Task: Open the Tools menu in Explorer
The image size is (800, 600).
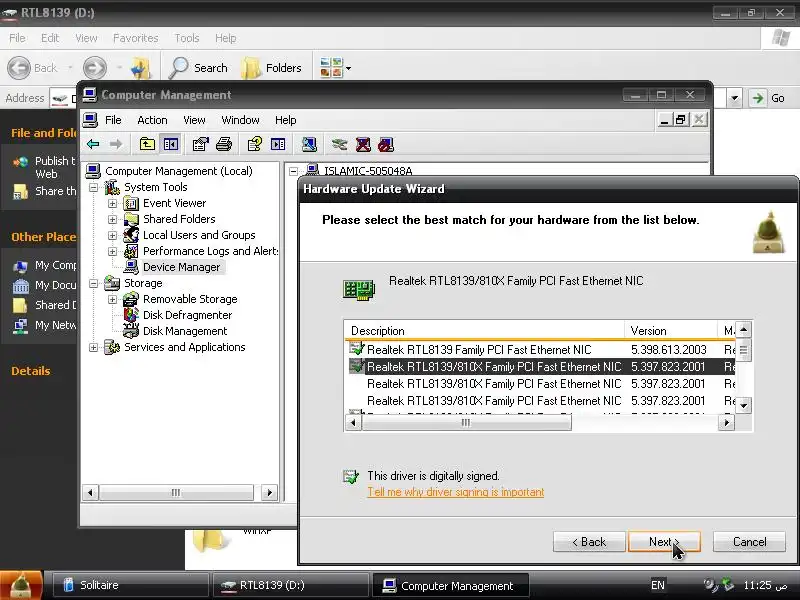Action: coord(187,38)
